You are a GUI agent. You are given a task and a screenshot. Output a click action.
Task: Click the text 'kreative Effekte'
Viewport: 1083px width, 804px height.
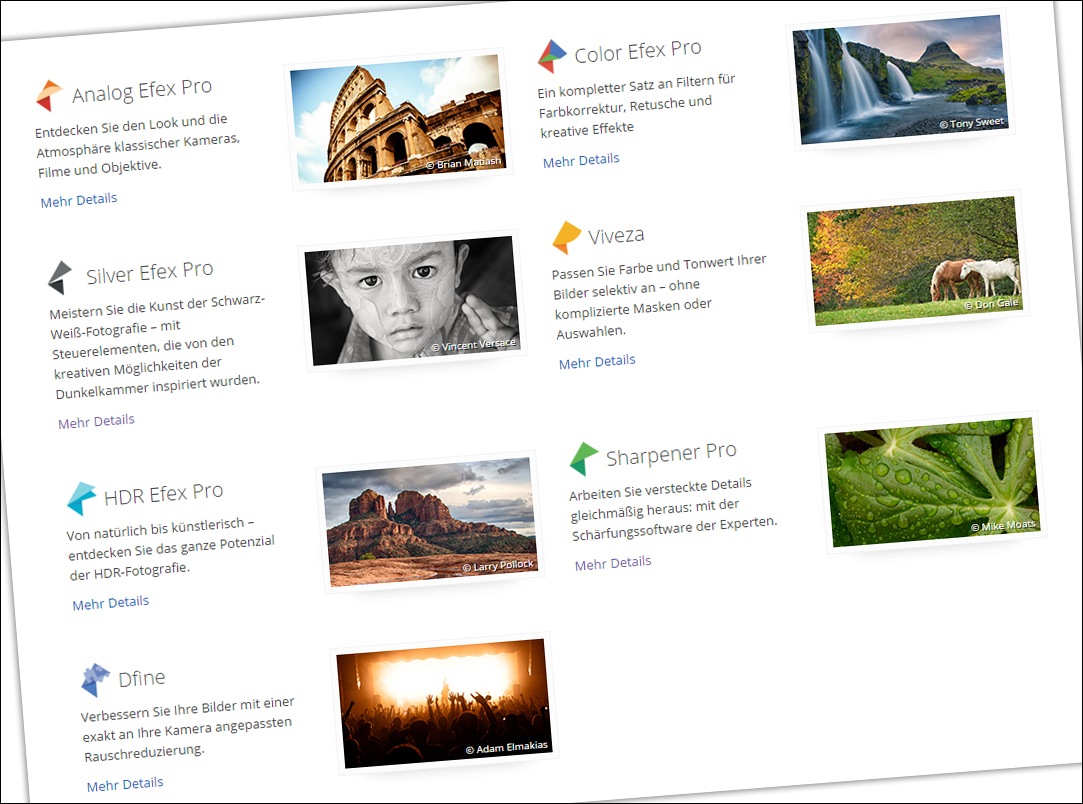coord(587,129)
